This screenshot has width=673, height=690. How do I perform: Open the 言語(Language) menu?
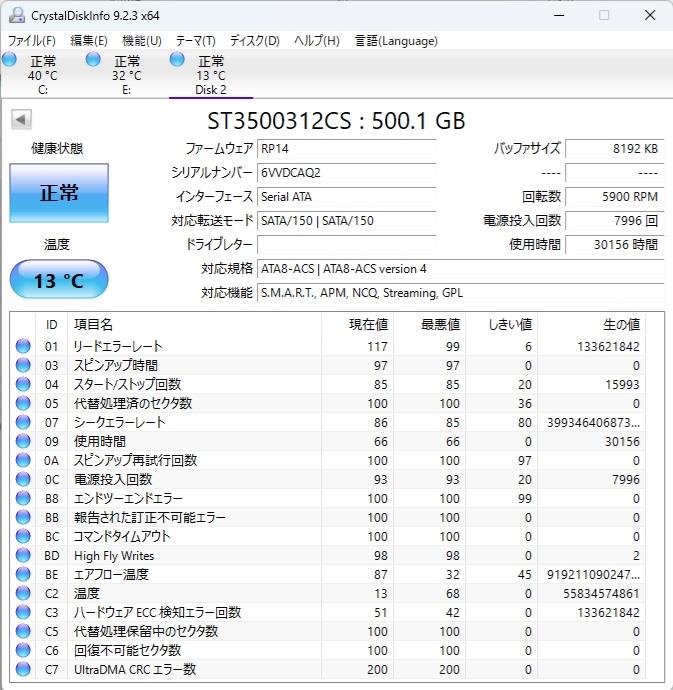click(396, 41)
